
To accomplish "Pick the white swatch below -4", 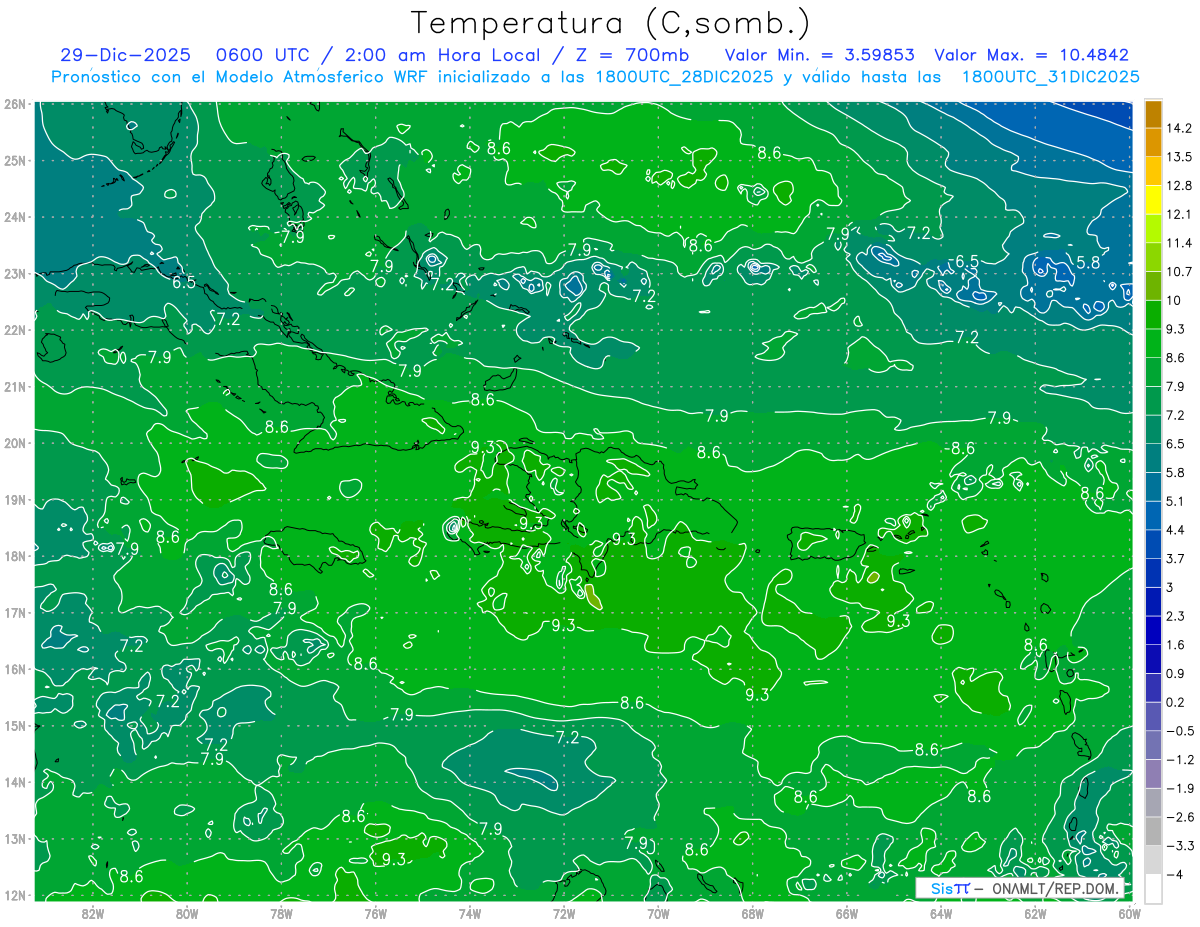I will (1153, 889).
